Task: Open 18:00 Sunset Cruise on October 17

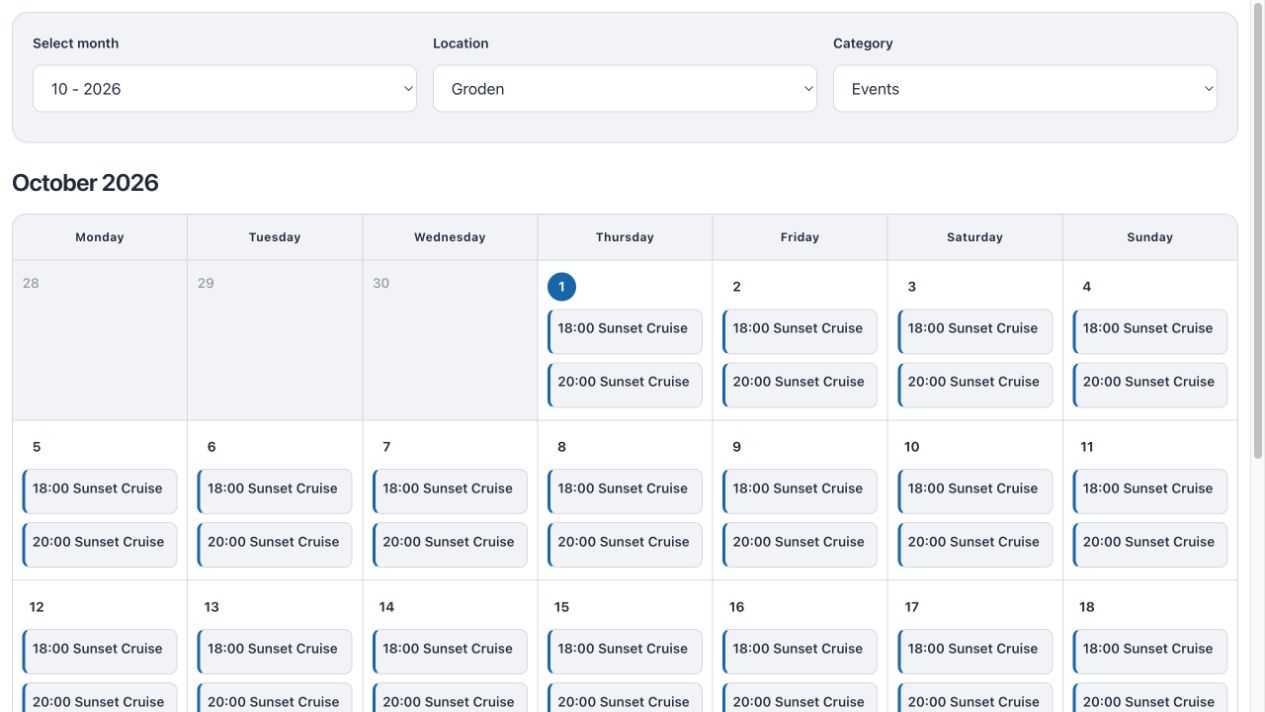Action: point(975,651)
